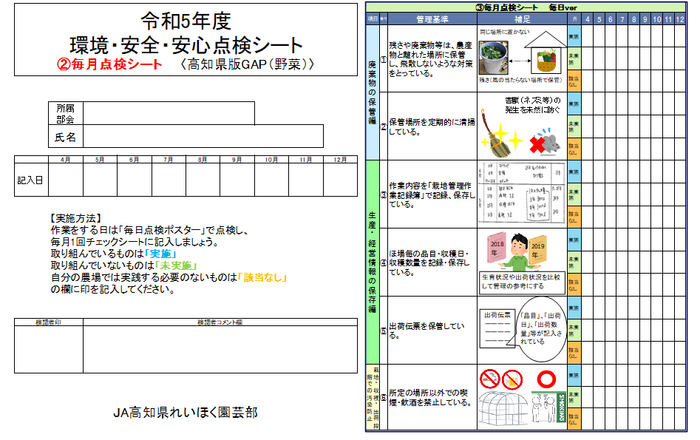Click the 記入日 cell under 8月
This screenshot has width=700, height=440.
[x=203, y=180]
